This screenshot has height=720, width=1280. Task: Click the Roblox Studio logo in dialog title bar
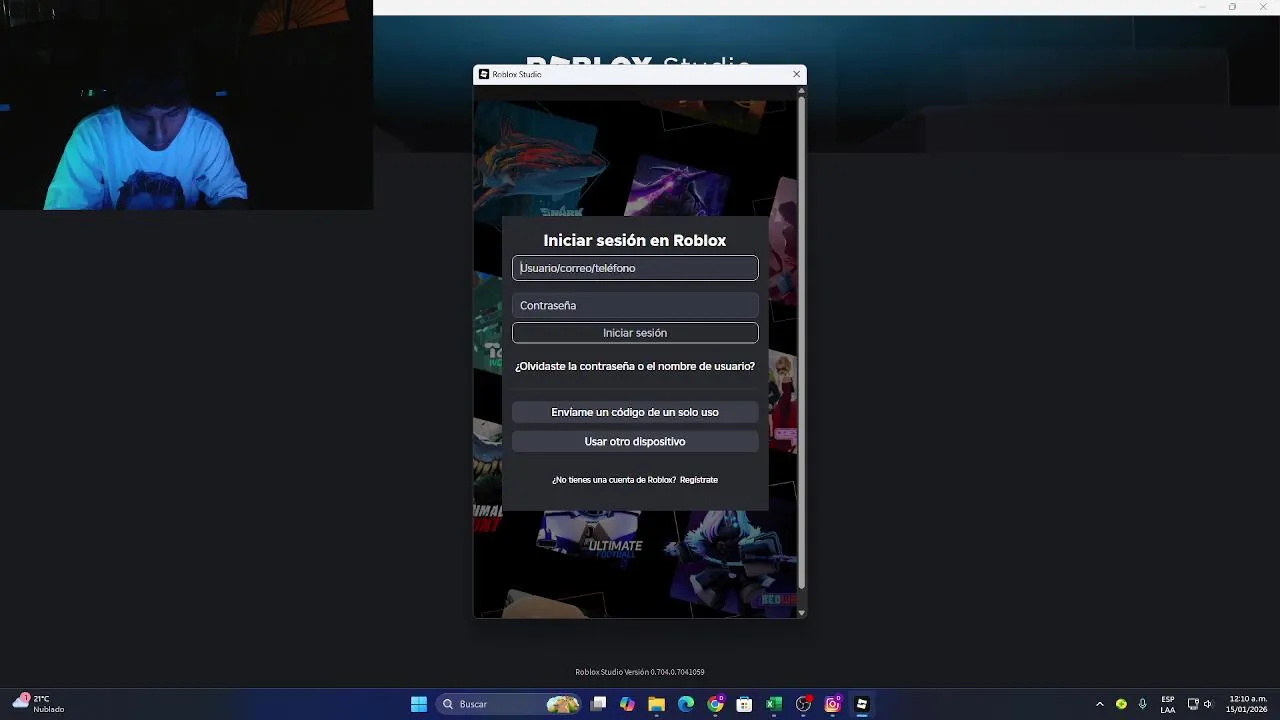coord(484,74)
